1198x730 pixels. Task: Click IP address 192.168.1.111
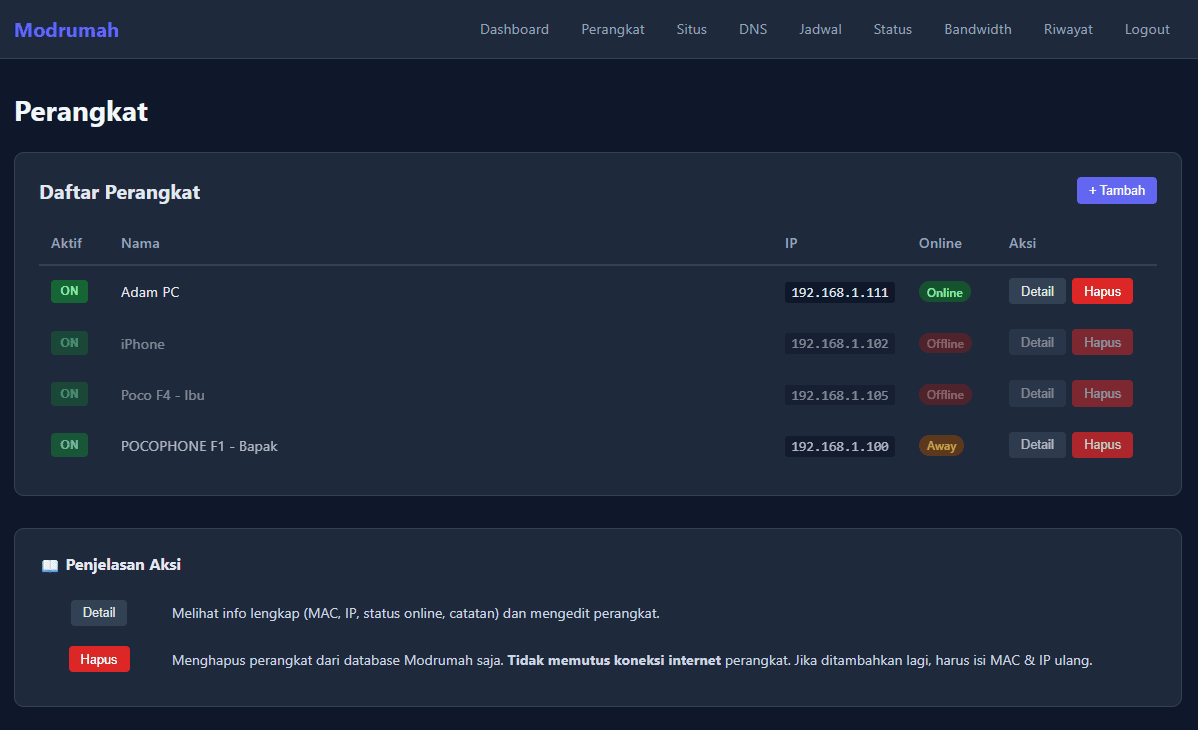pyautogui.click(x=840, y=292)
